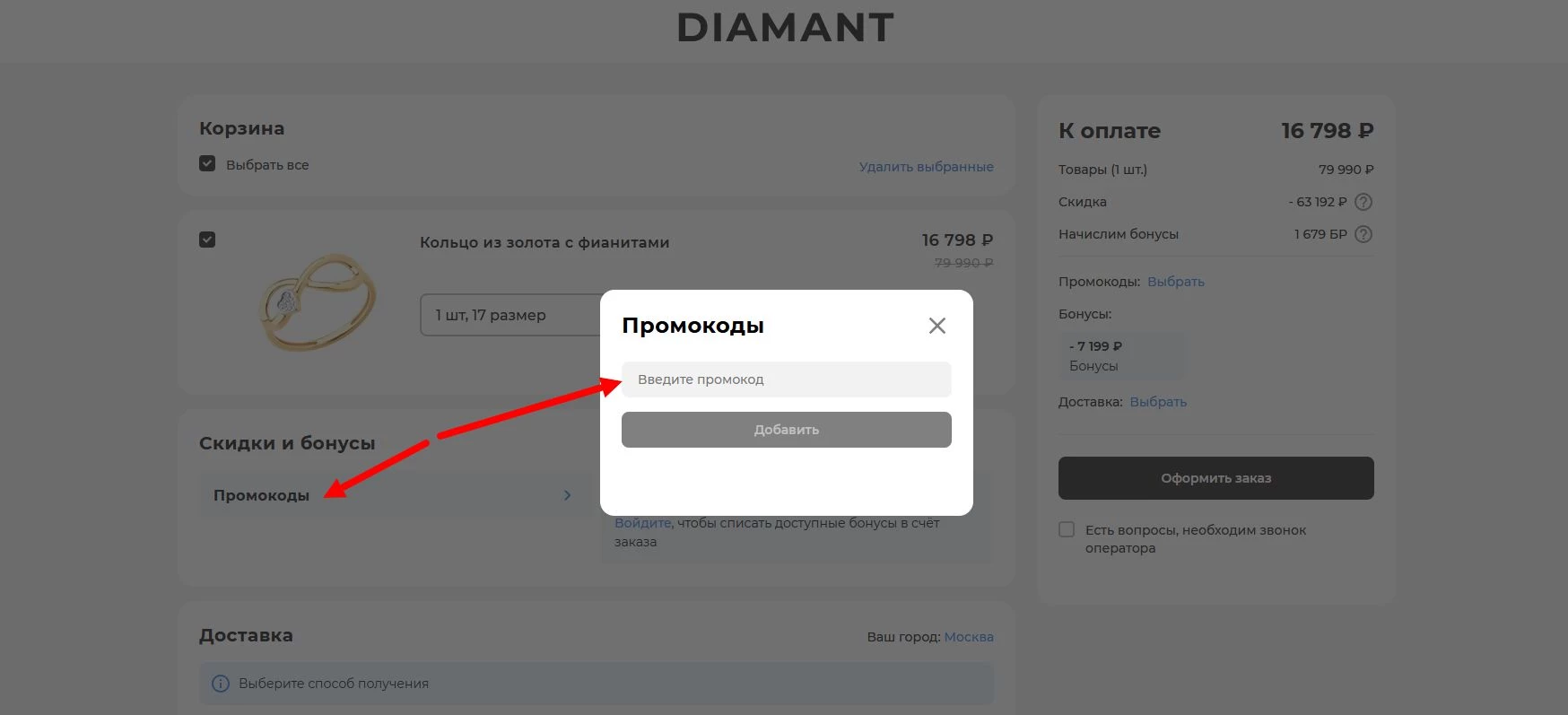Viewport: 1568px width, 715px height.
Task: Close the Промокоды popup
Action: [937, 326]
